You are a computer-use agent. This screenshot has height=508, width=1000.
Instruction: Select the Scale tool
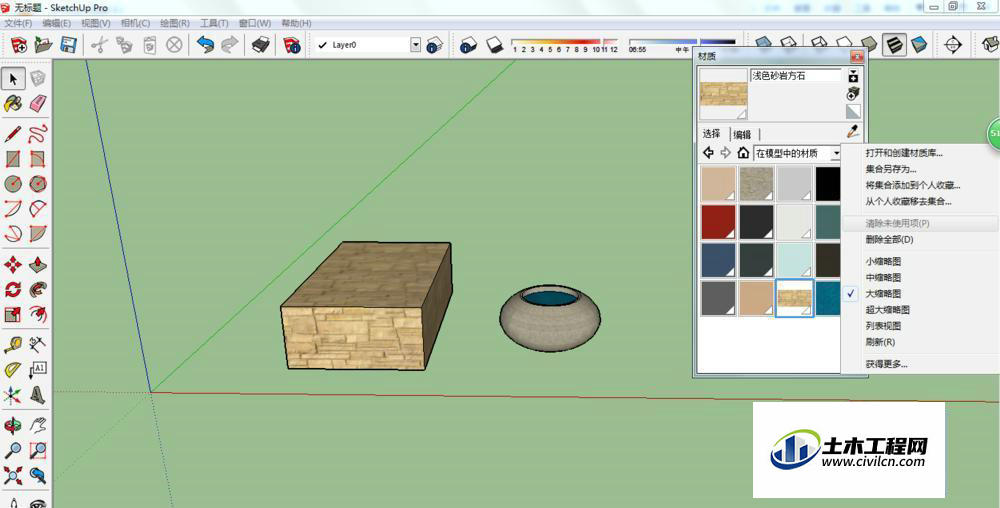[13, 314]
